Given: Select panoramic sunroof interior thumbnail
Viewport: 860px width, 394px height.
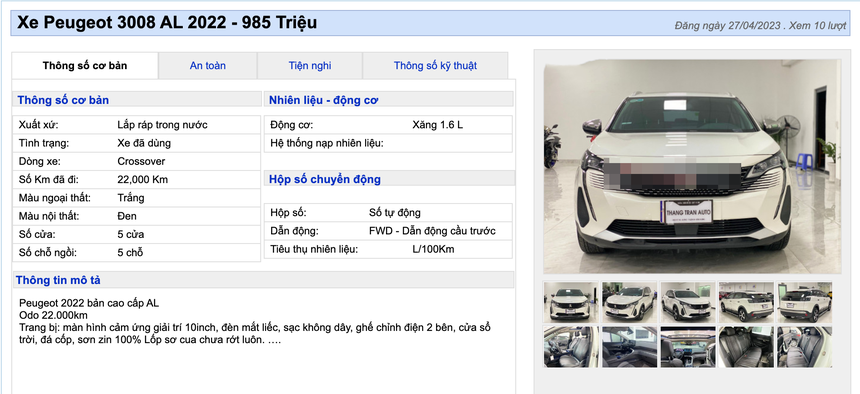Looking at the screenshot, I should pyautogui.click(x=688, y=347).
